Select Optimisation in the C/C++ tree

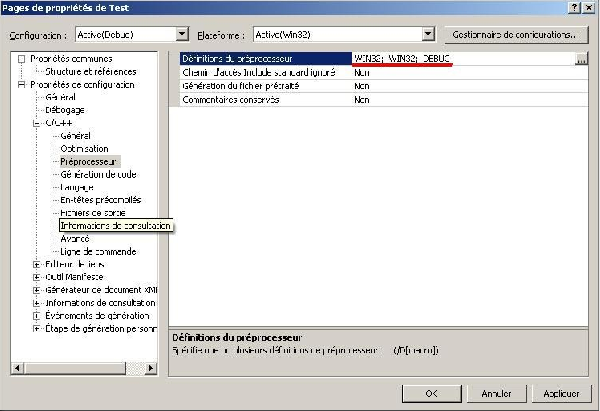[x=84, y=148]
